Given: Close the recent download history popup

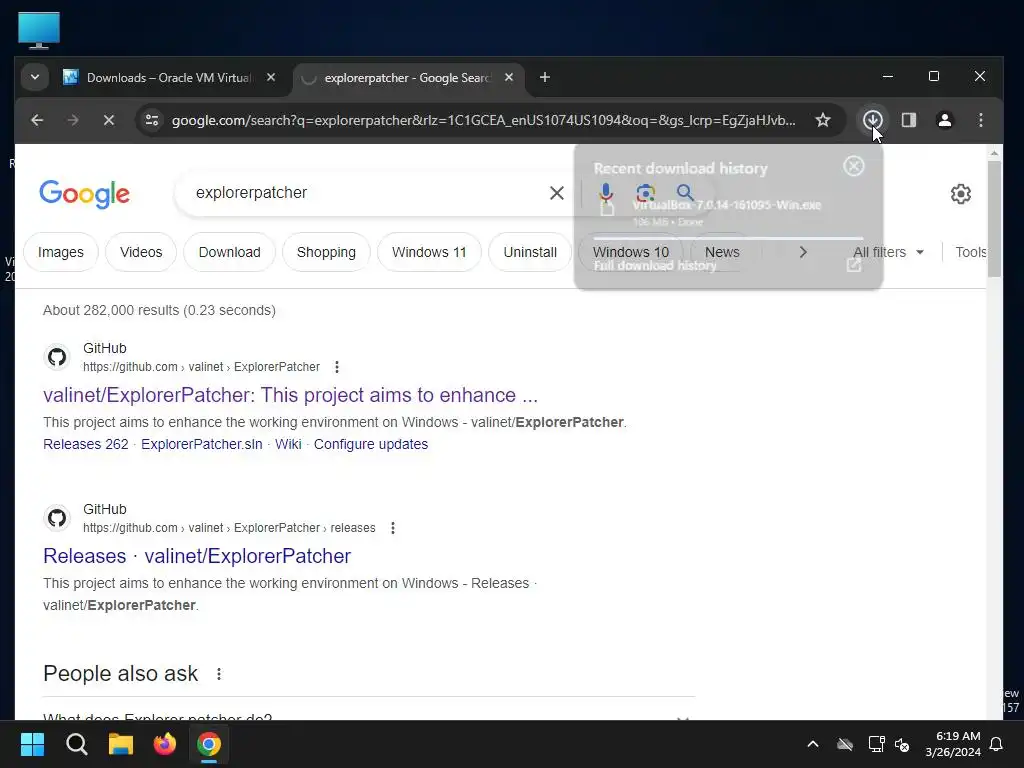Looking at the screenshot, I should point(854,167).
